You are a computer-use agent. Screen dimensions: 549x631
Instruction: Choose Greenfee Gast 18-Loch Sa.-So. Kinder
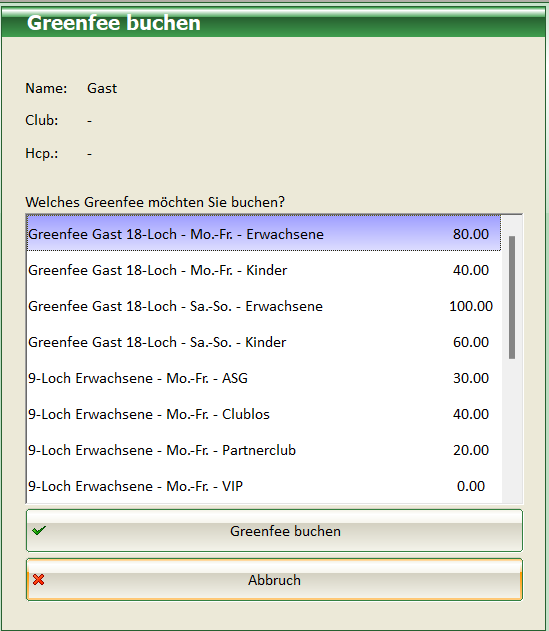264,342
